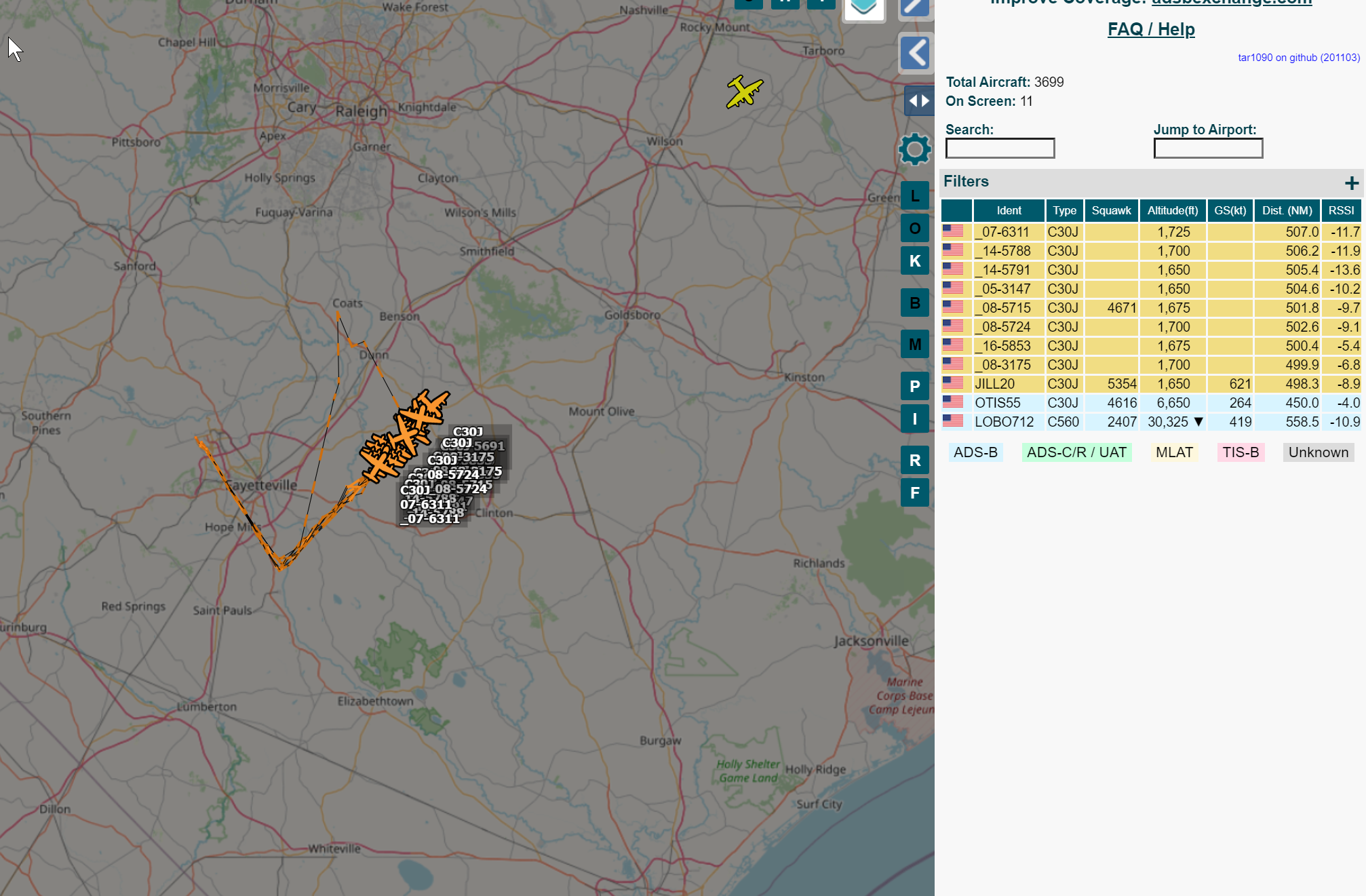Sort table by Squawk column
This screenshot has height=896, width=1366.
coord(1111,211)
